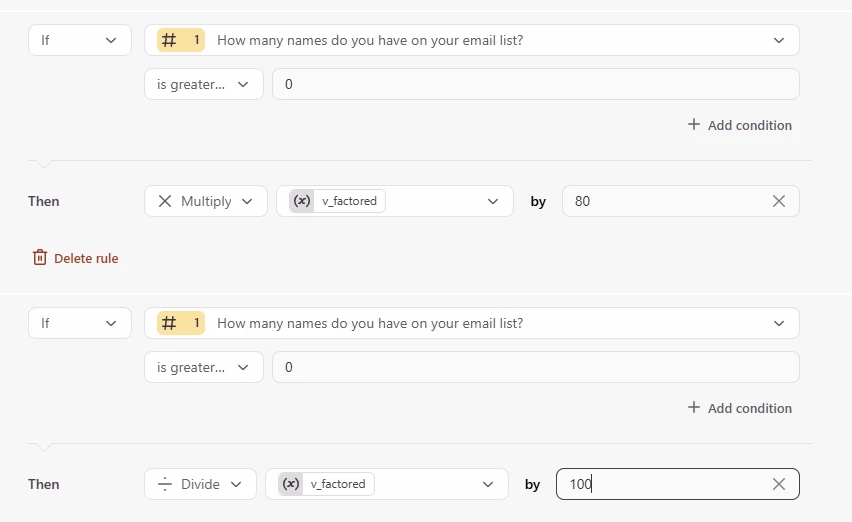Click number question icon in second rule
This screenshot has width=852, height=522.
click(170, 323)
